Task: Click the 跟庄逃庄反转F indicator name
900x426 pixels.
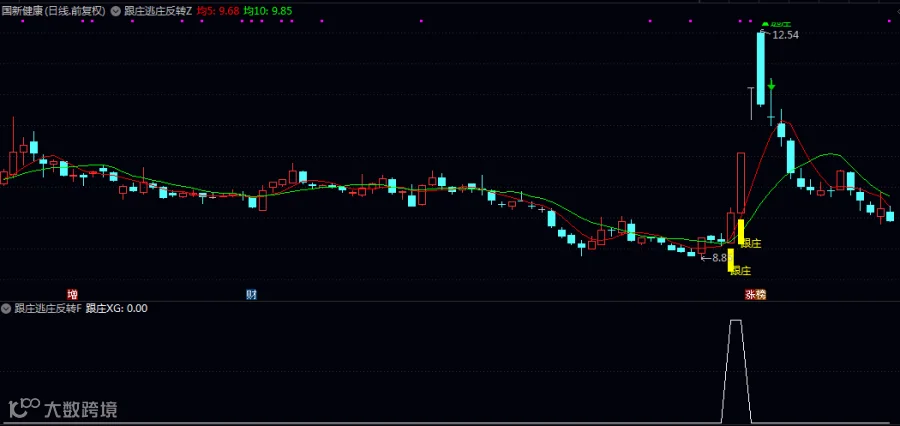Action: 48,308
